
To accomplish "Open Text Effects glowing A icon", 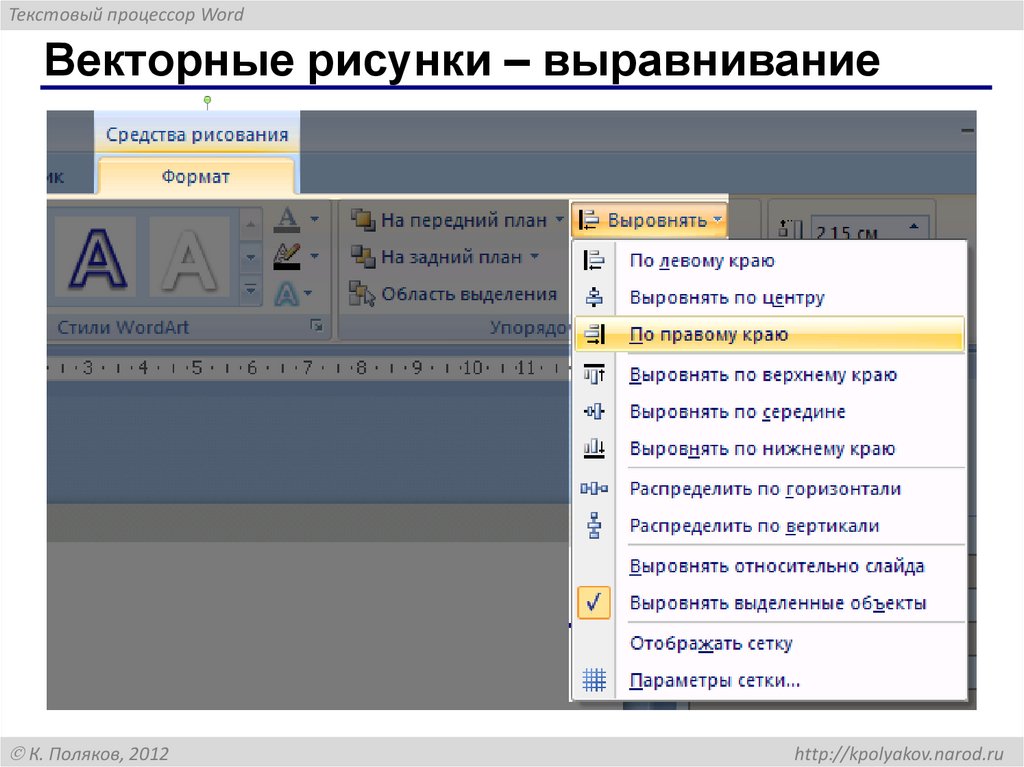I will coord(285,290).
